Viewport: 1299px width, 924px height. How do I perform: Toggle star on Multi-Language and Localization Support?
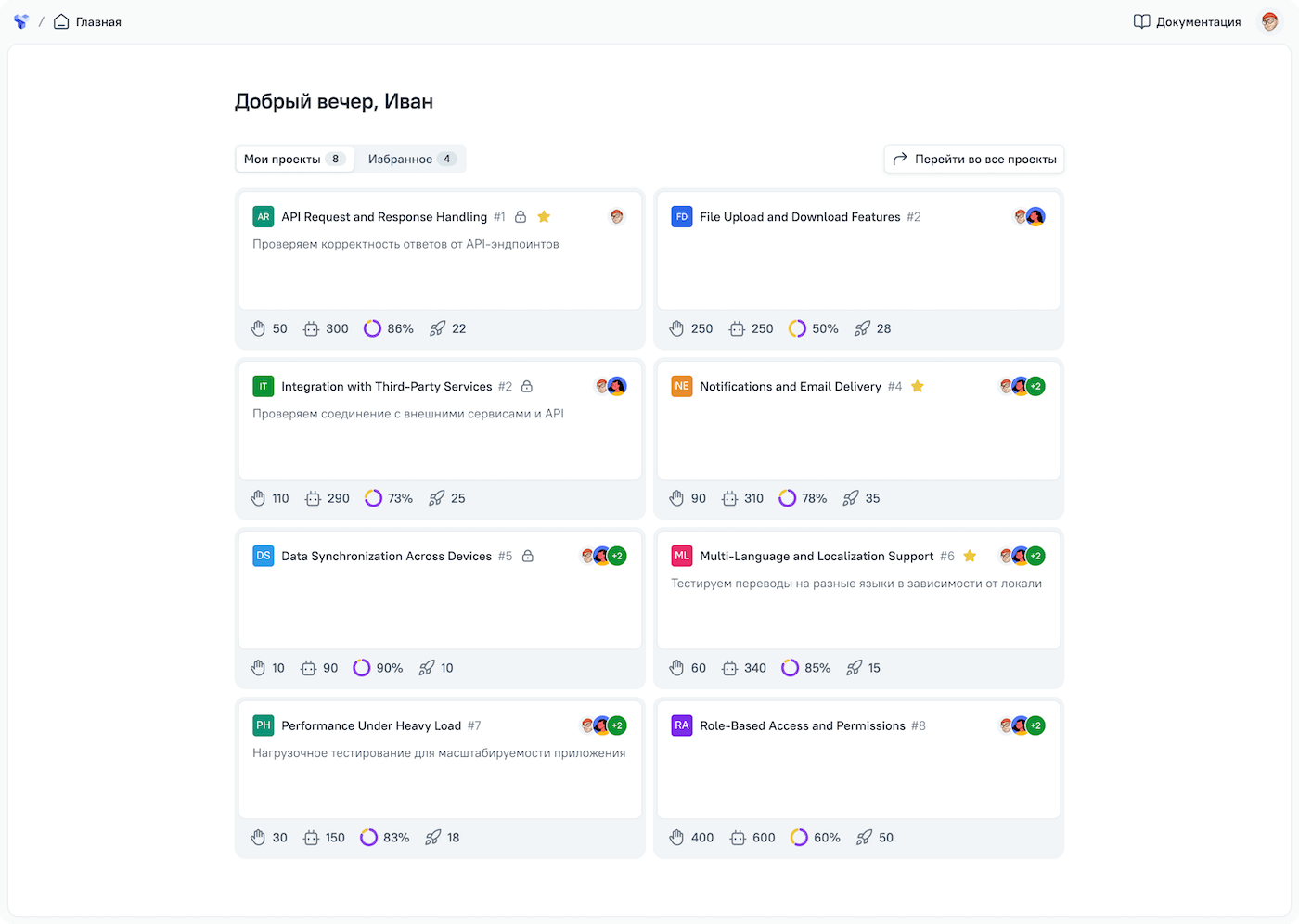pos(970,557)
